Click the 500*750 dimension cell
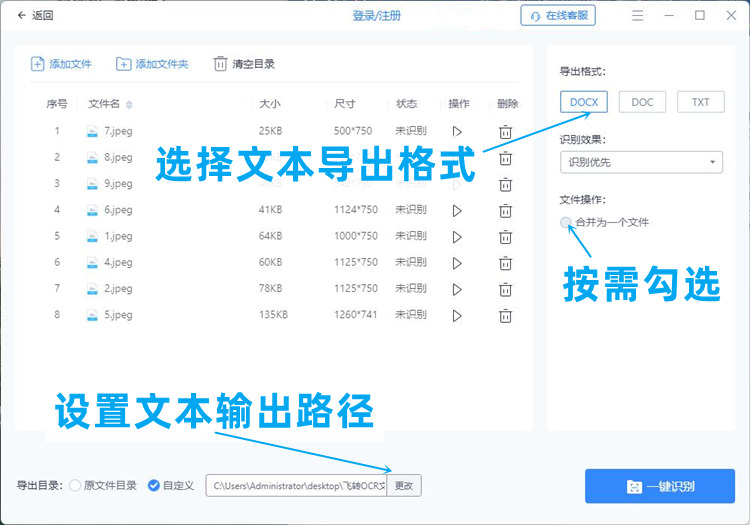Screen dimensions: 750x525 tap(353, 131)
